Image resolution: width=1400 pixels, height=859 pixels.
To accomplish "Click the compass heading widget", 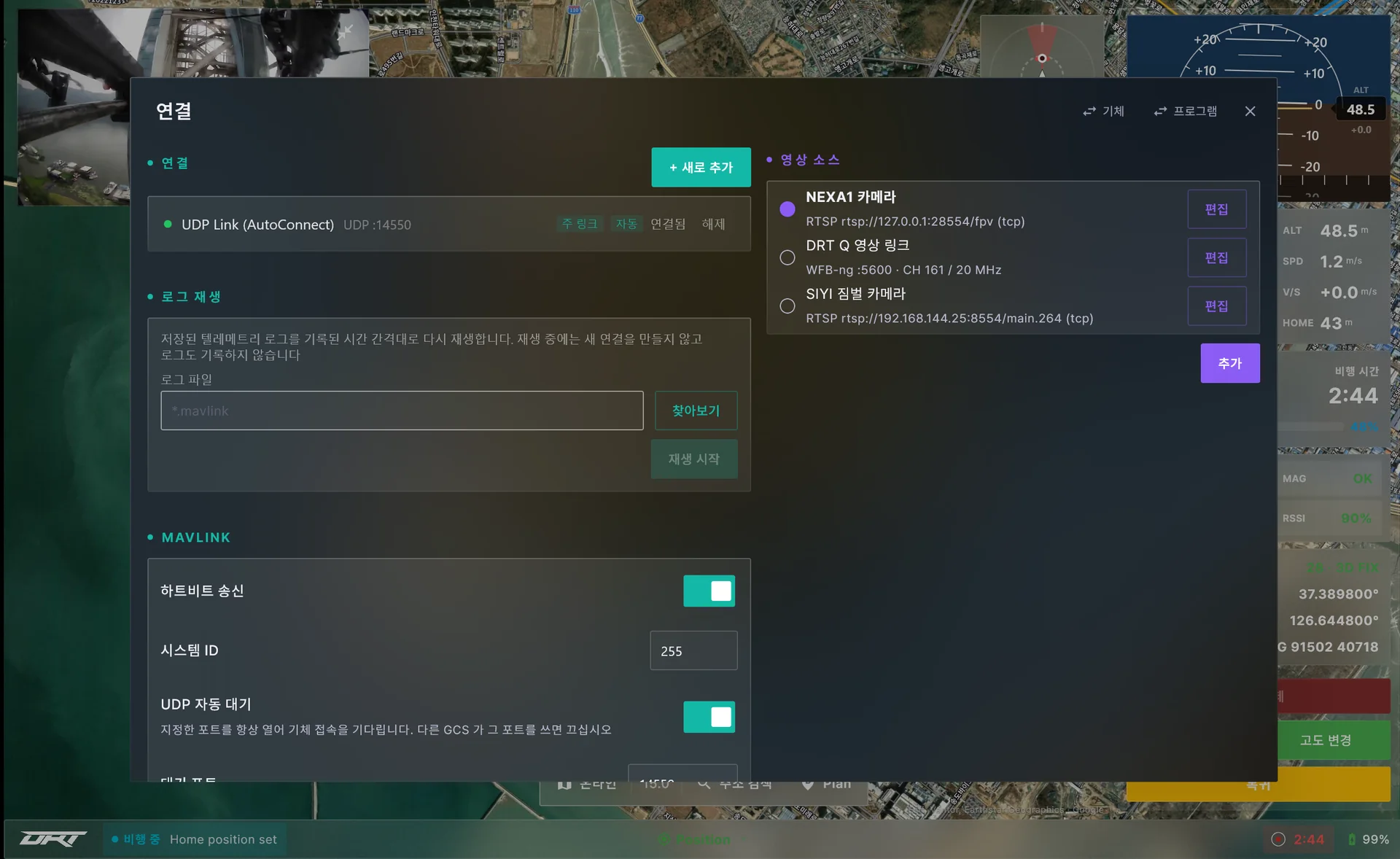I will [x=1042, y=47].
